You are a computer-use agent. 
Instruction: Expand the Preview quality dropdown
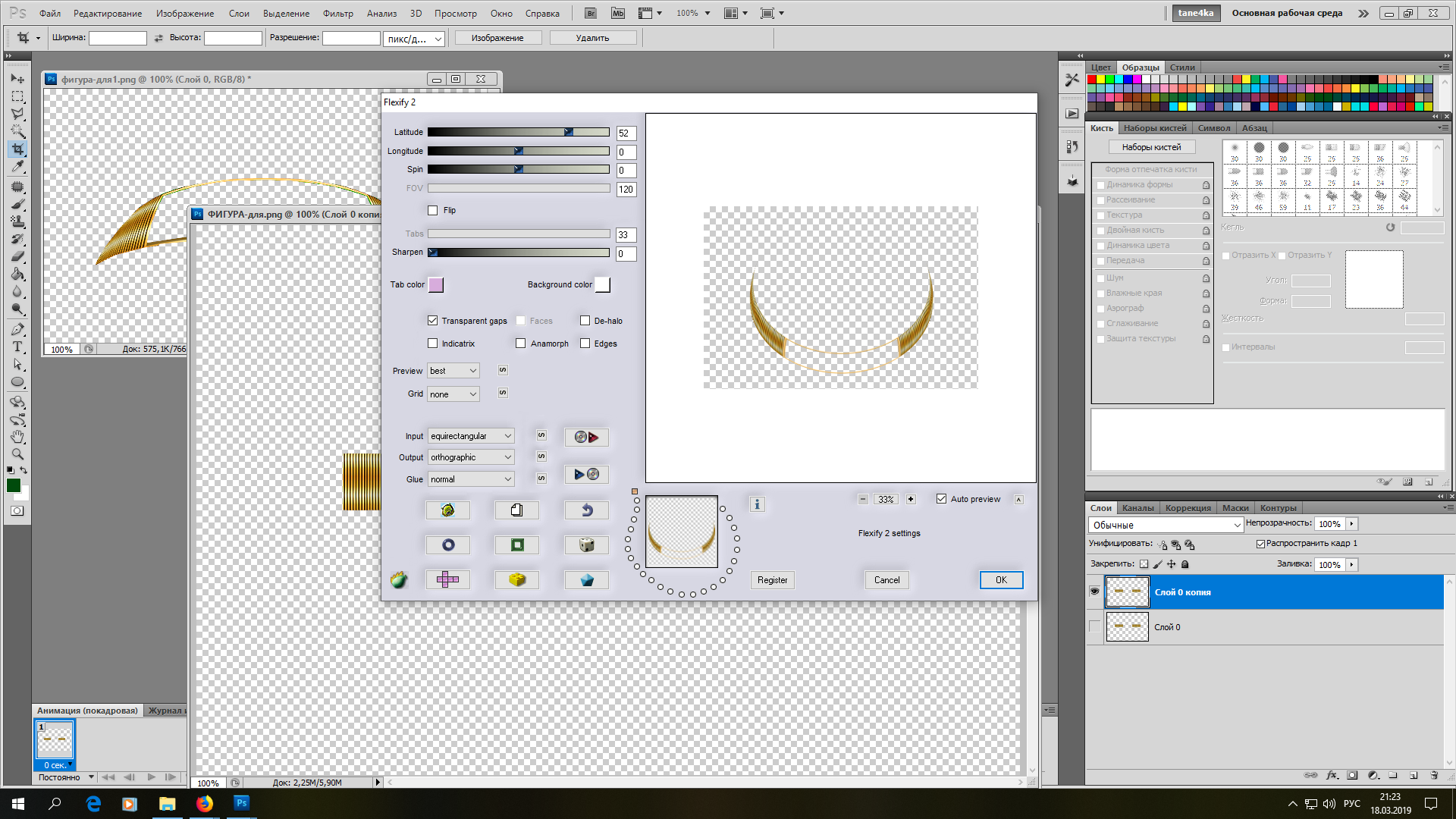(453, 371)
